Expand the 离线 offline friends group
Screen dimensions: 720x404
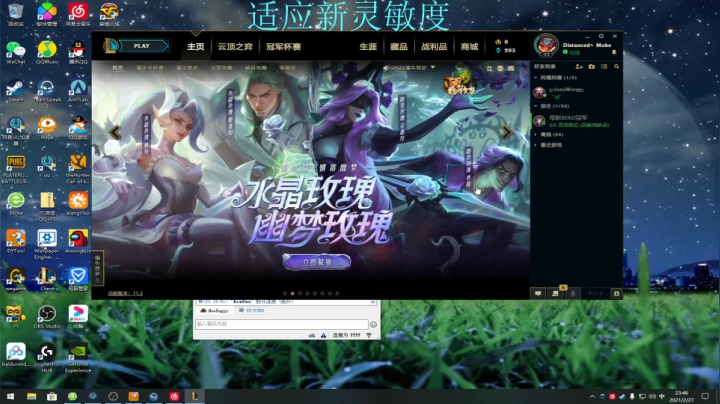click(549, 135)
